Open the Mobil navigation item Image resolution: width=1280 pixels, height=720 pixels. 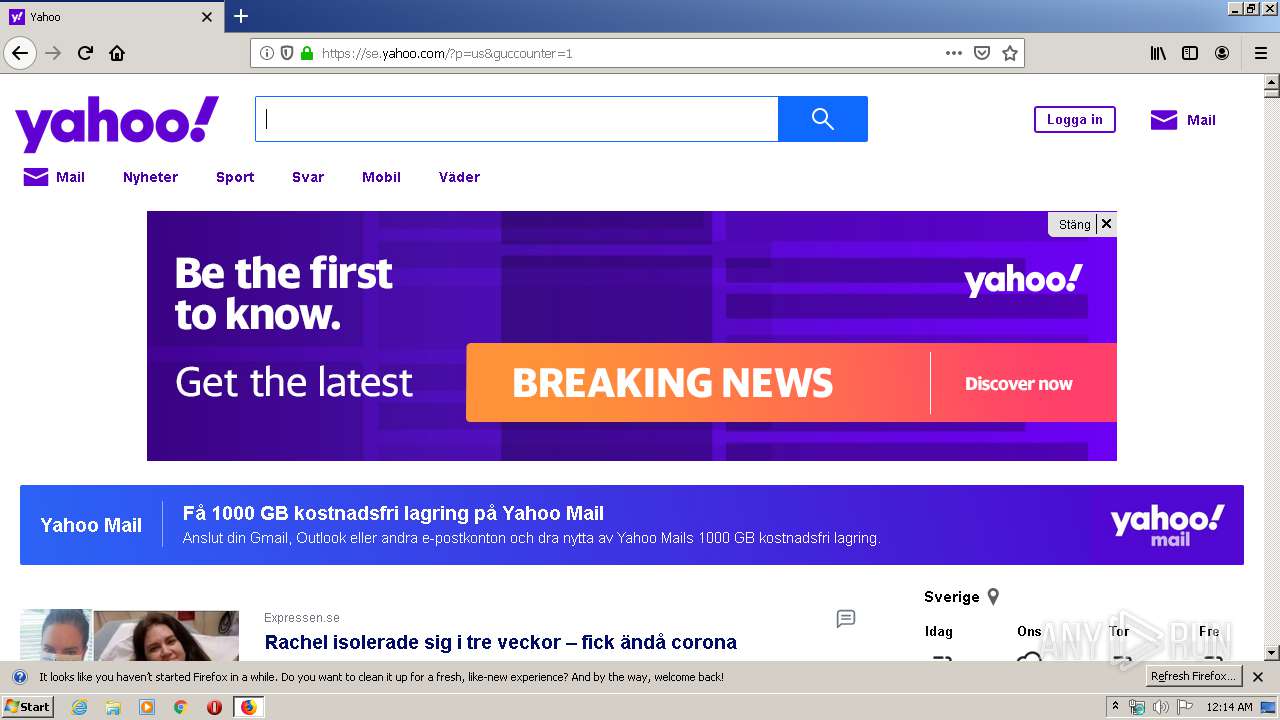tap(381, 177)
